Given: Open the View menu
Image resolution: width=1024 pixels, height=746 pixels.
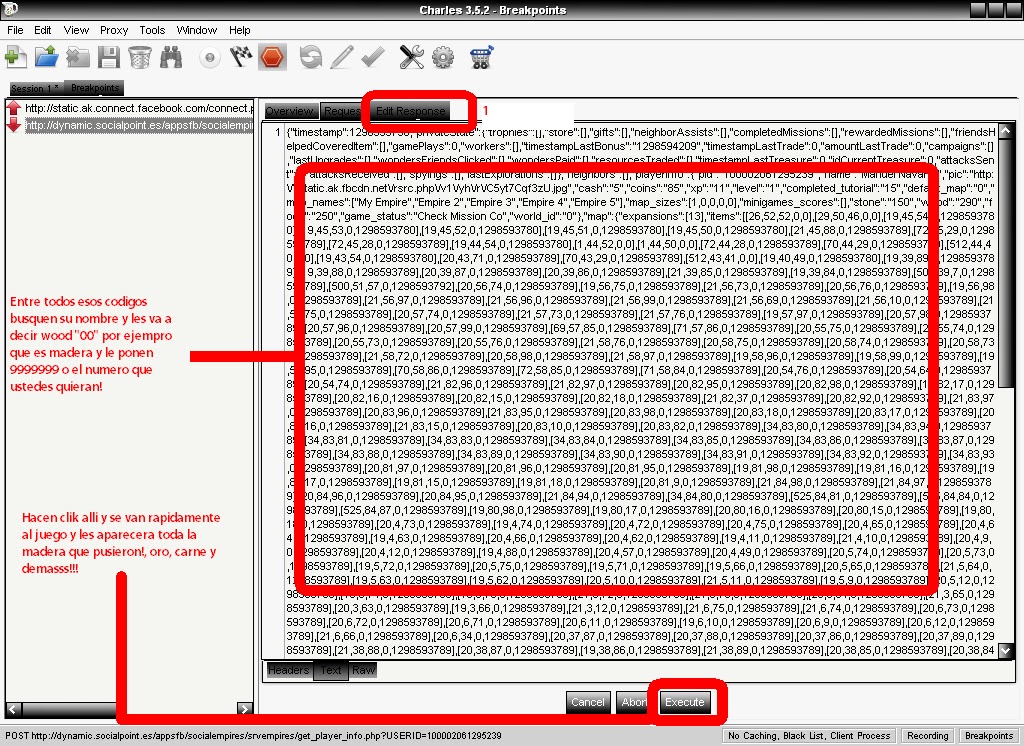Looking at the screenshot, I should pos(76,30).
